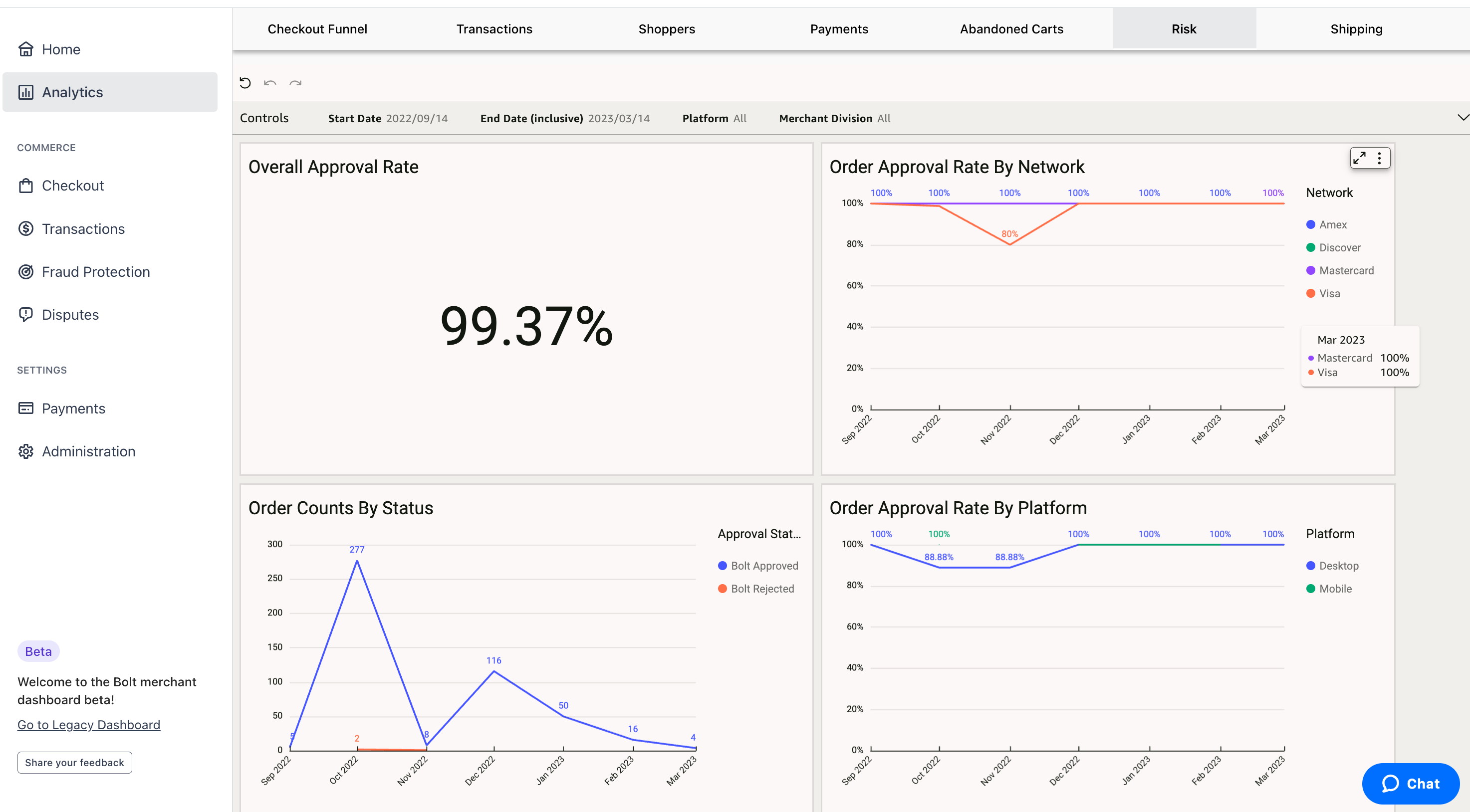Click the Beta badge
1470x812 pixels.
coord(38,651)
